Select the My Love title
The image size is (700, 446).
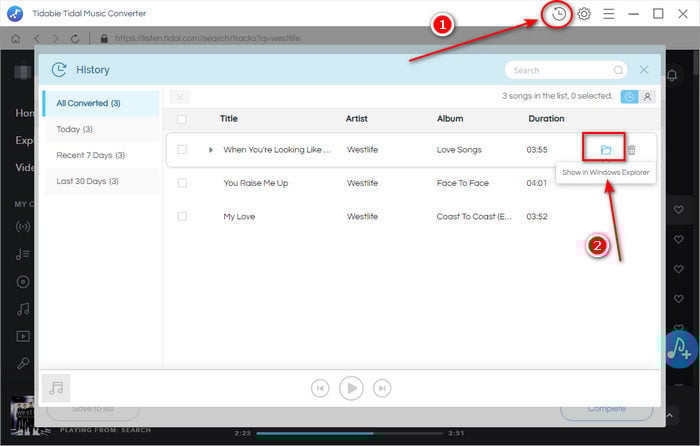(x=239, y=217)
